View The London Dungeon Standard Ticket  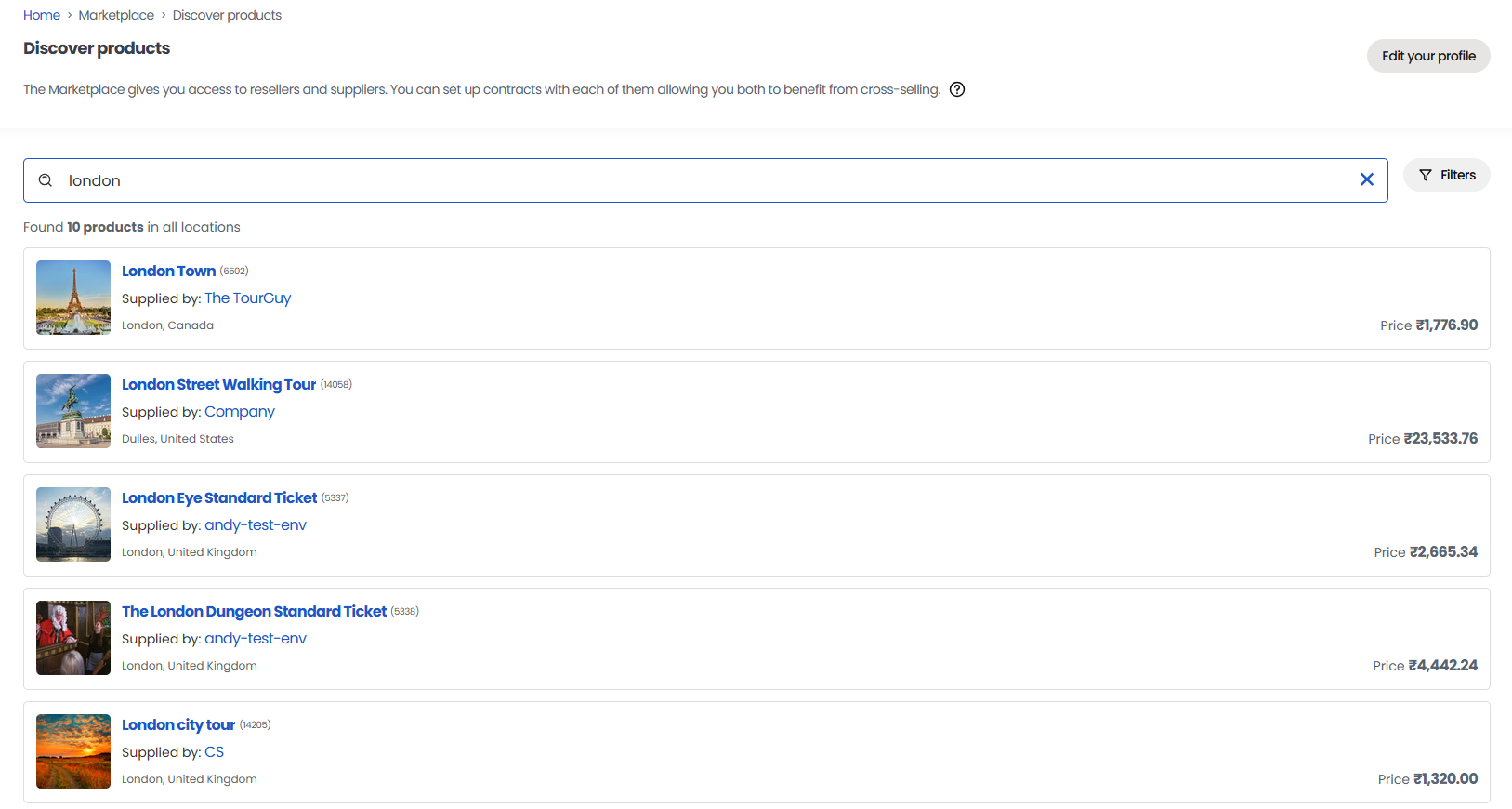(x=254, y=611)
